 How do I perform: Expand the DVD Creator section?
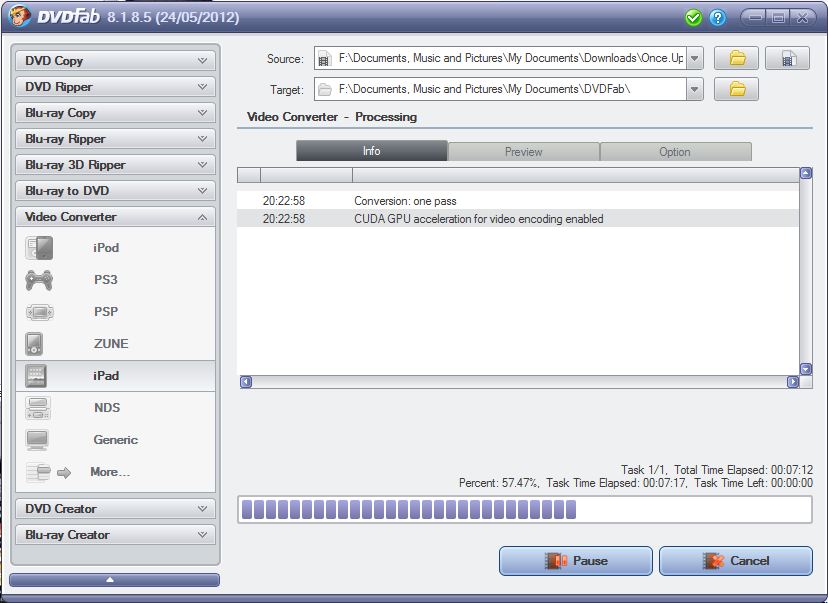[x=115, y=509]
